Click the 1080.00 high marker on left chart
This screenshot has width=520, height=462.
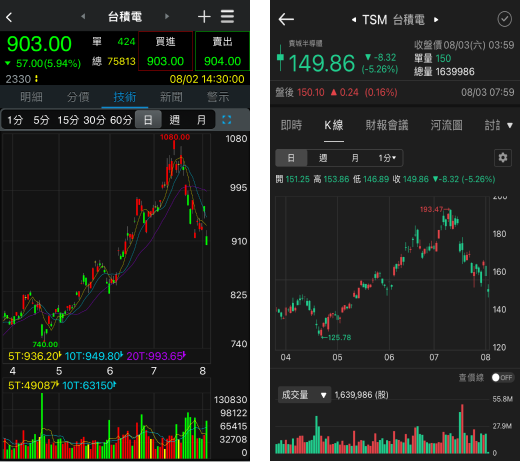click(x=175, y=137)
